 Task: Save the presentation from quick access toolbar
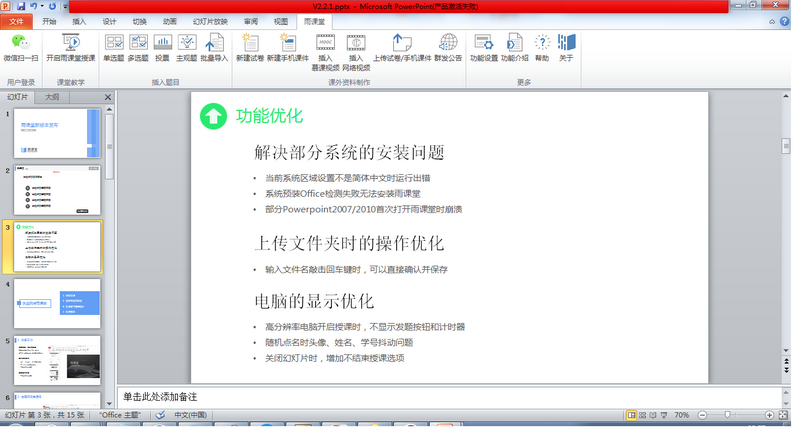click(x=21, y=6)
